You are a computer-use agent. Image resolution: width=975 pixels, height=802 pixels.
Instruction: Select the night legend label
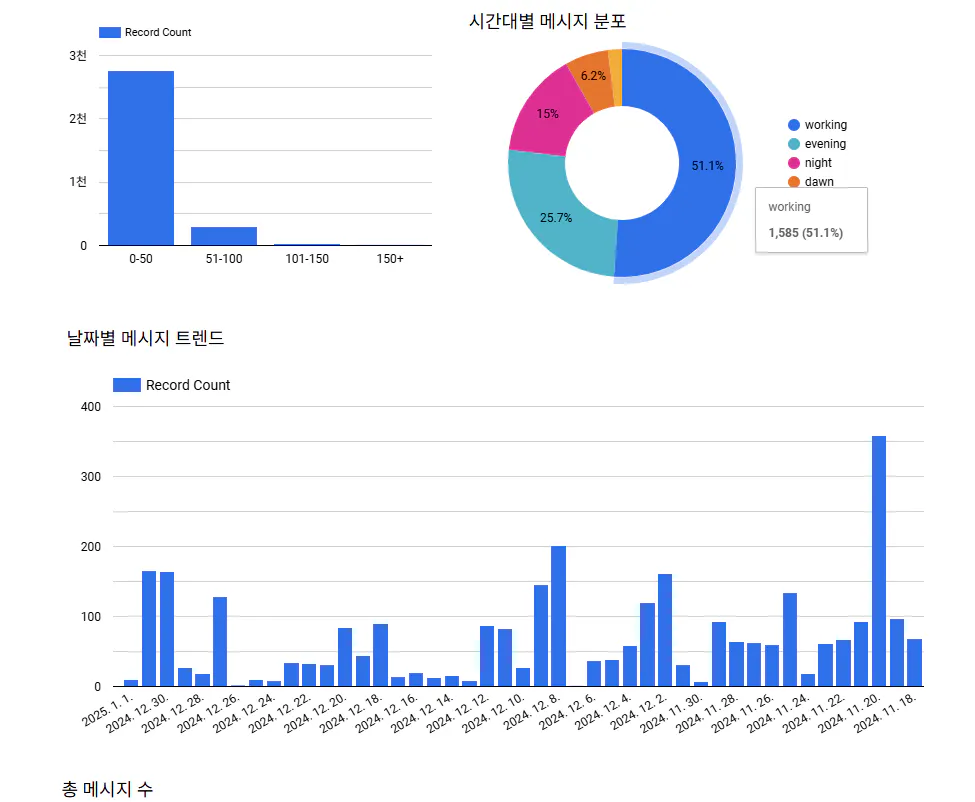point(818,163)
